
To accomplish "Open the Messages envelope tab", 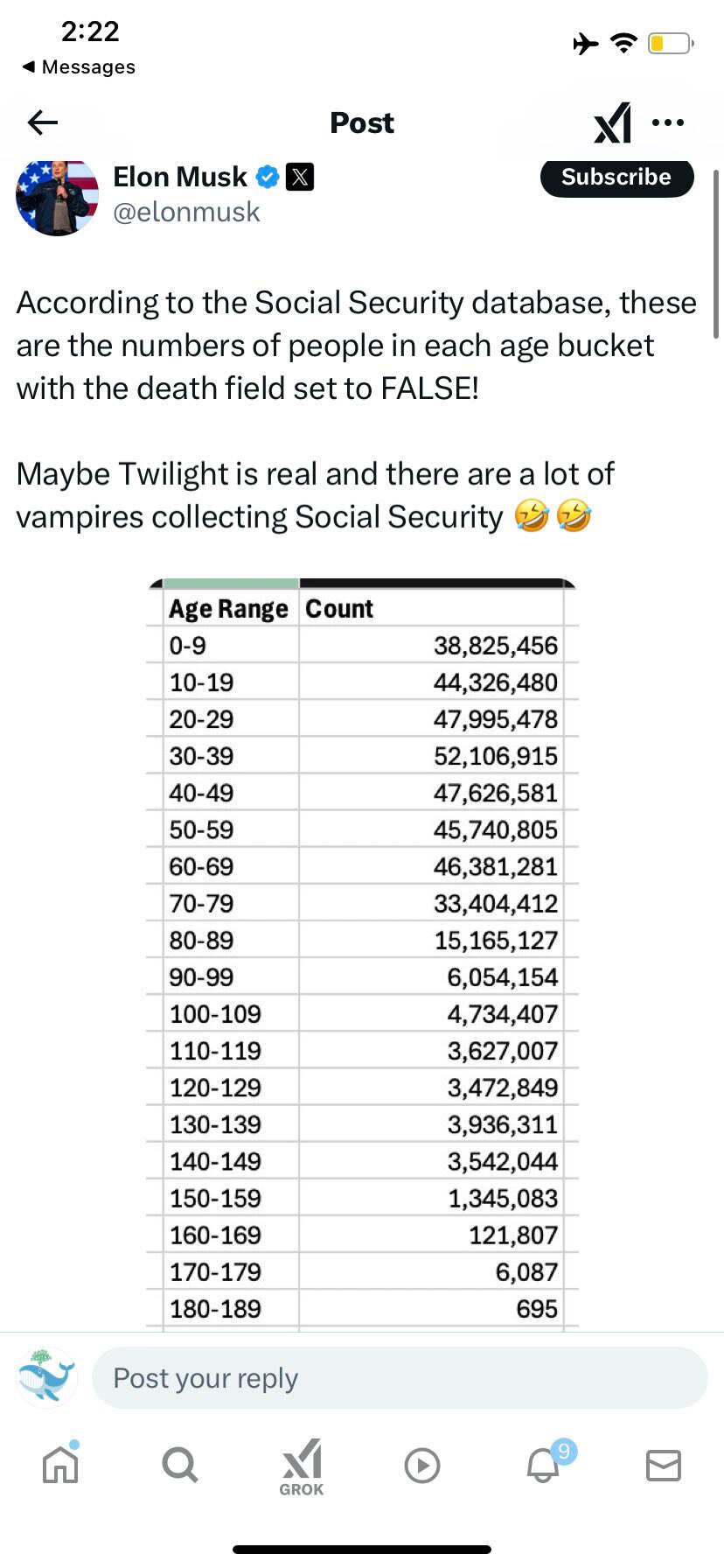I will (x=663, y=1465).
